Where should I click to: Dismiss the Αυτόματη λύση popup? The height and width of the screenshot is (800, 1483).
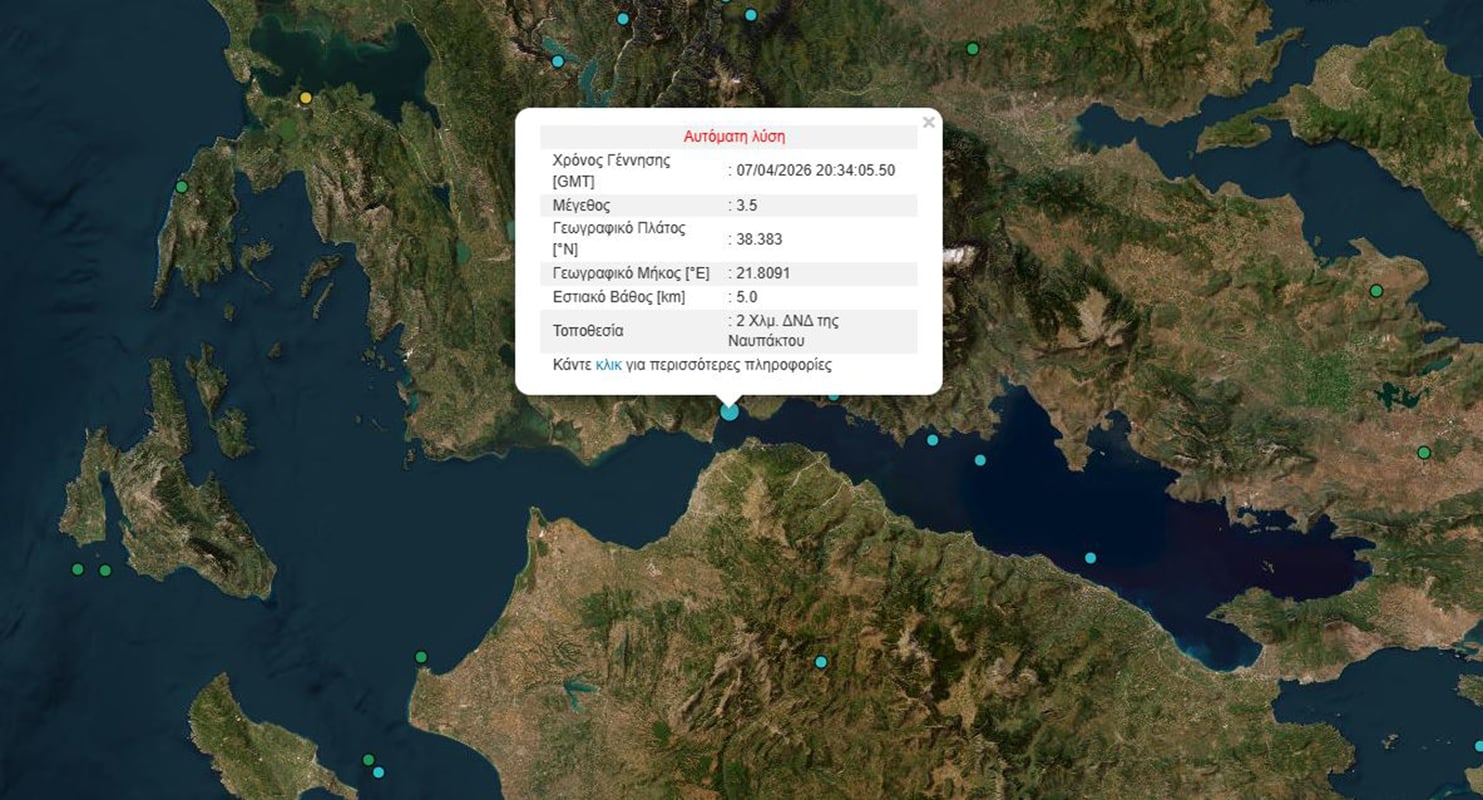[928, 122]
